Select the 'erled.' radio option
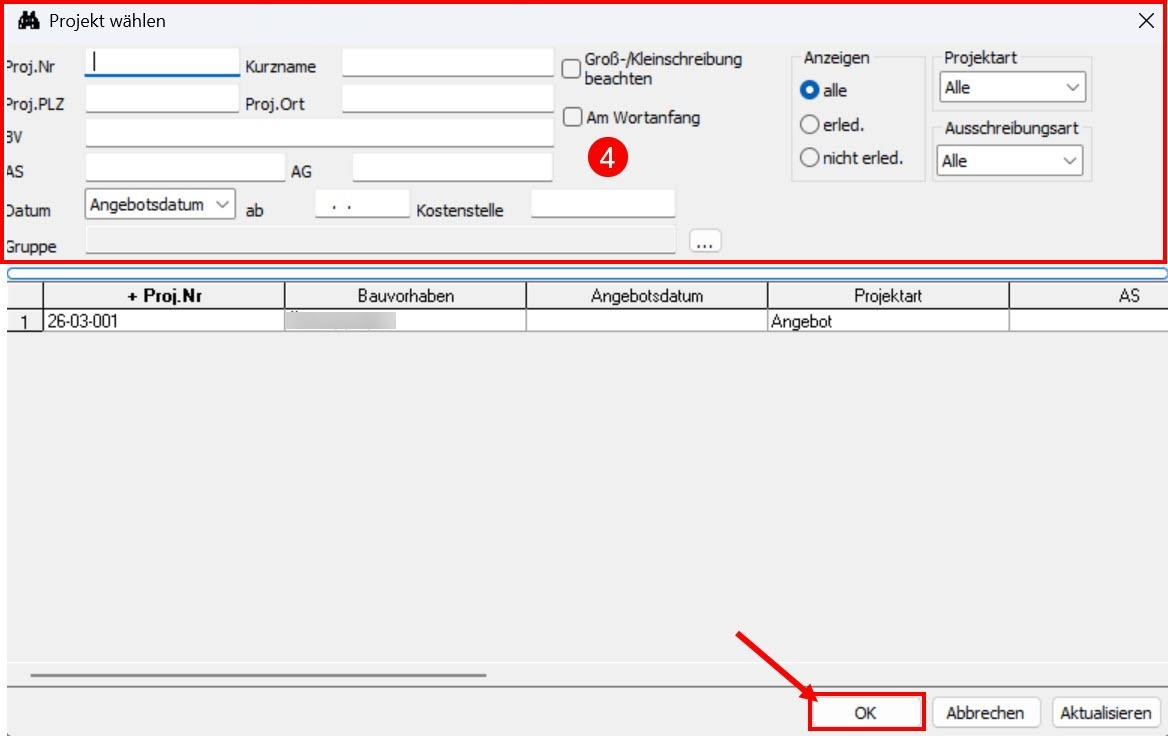Image resolution: width=1168 pixels, height=736 pixels. [x=809, y=124]
